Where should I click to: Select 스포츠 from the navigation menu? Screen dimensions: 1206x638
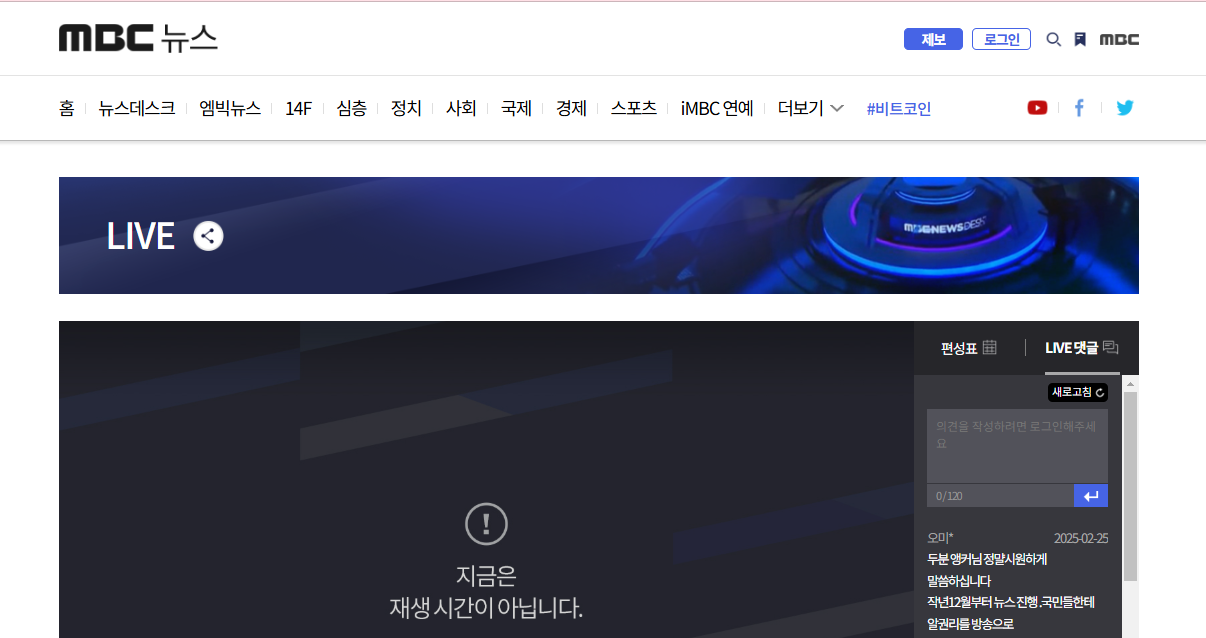(633, 108)
